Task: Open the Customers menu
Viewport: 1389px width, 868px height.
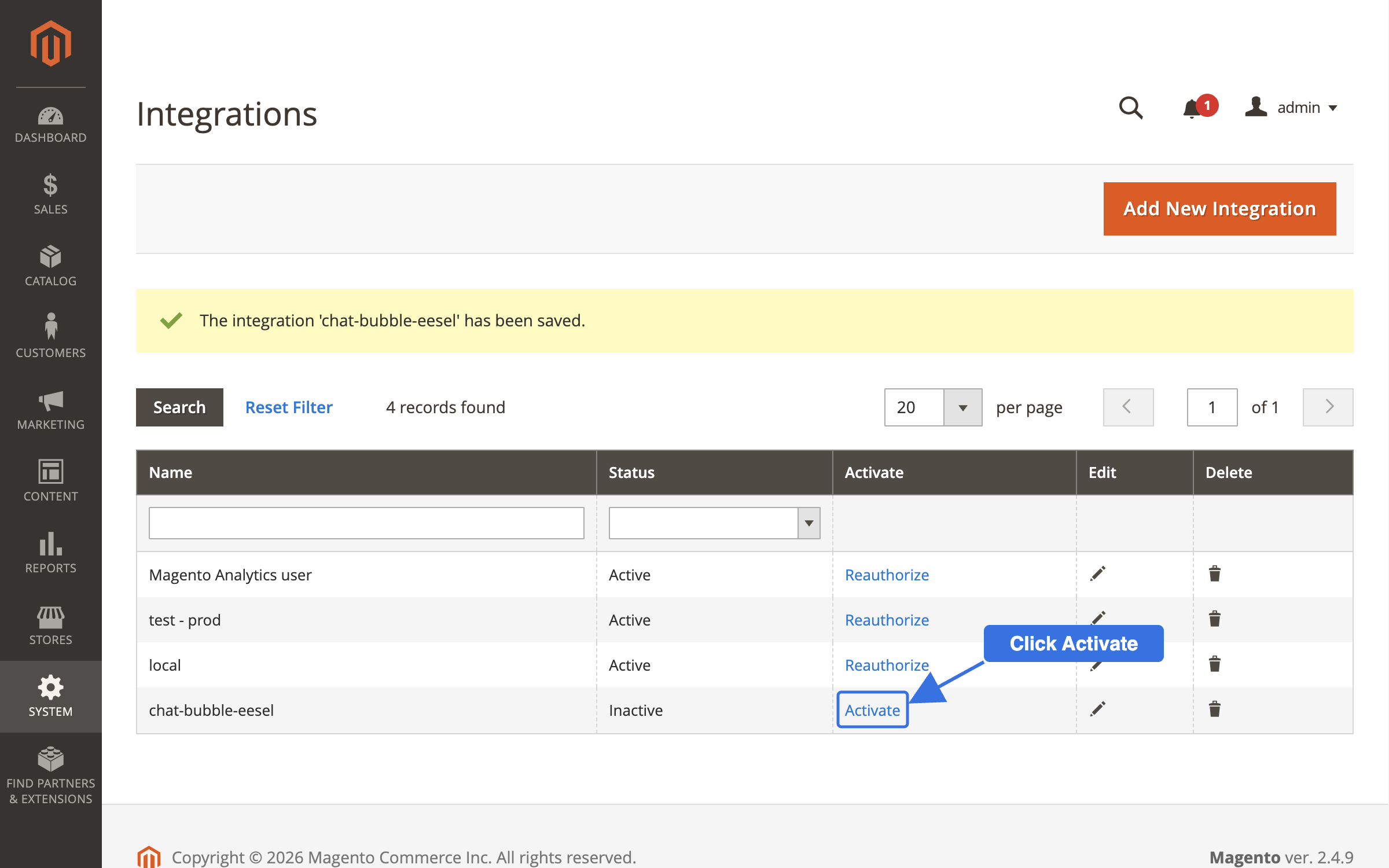Action: [x=51, y=337]
